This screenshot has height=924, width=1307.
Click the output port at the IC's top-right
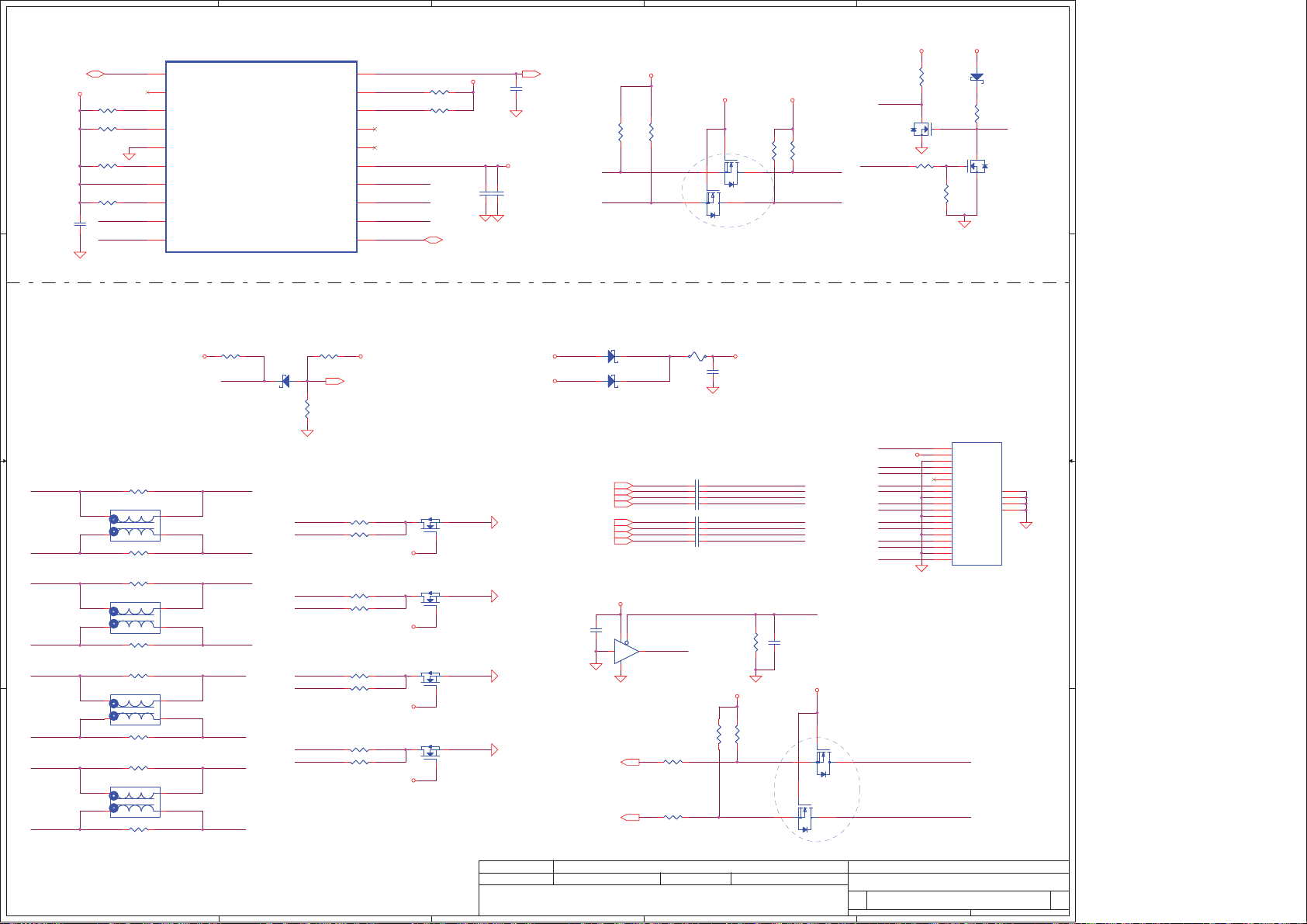coord(531,74)
